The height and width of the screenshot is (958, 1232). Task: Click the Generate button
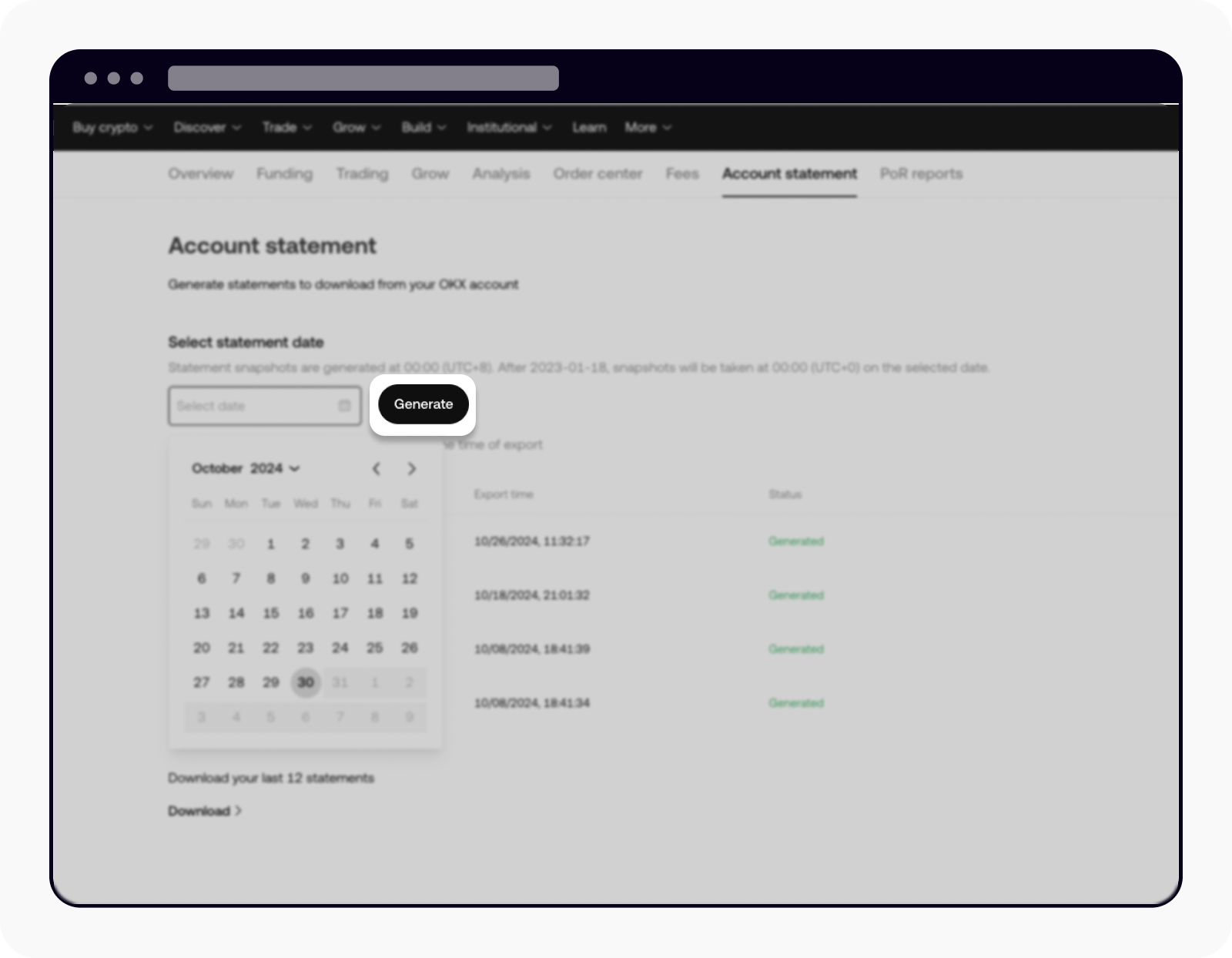[x=423, y=404]
